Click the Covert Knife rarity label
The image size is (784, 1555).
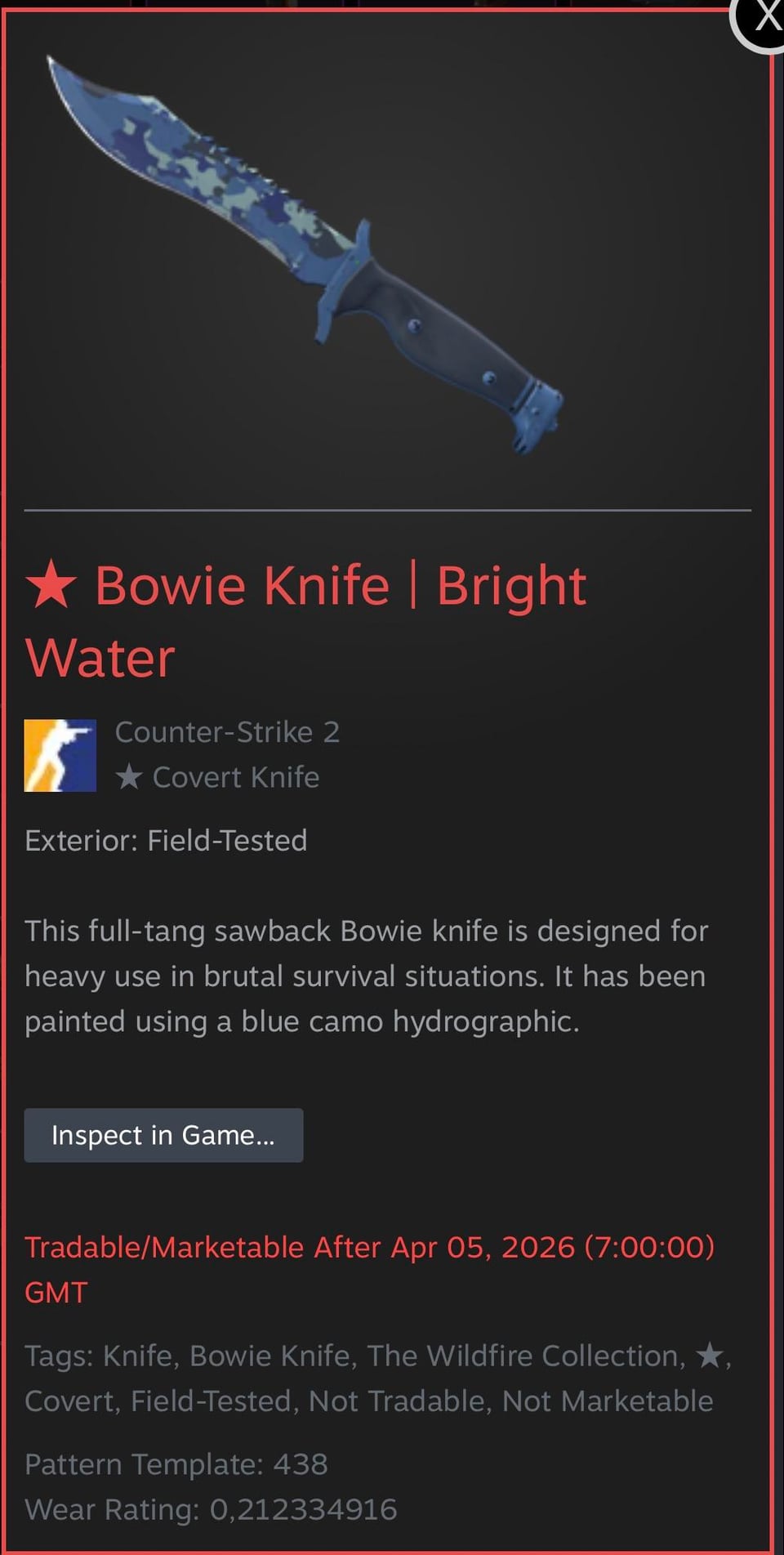[x=235, y=777]
